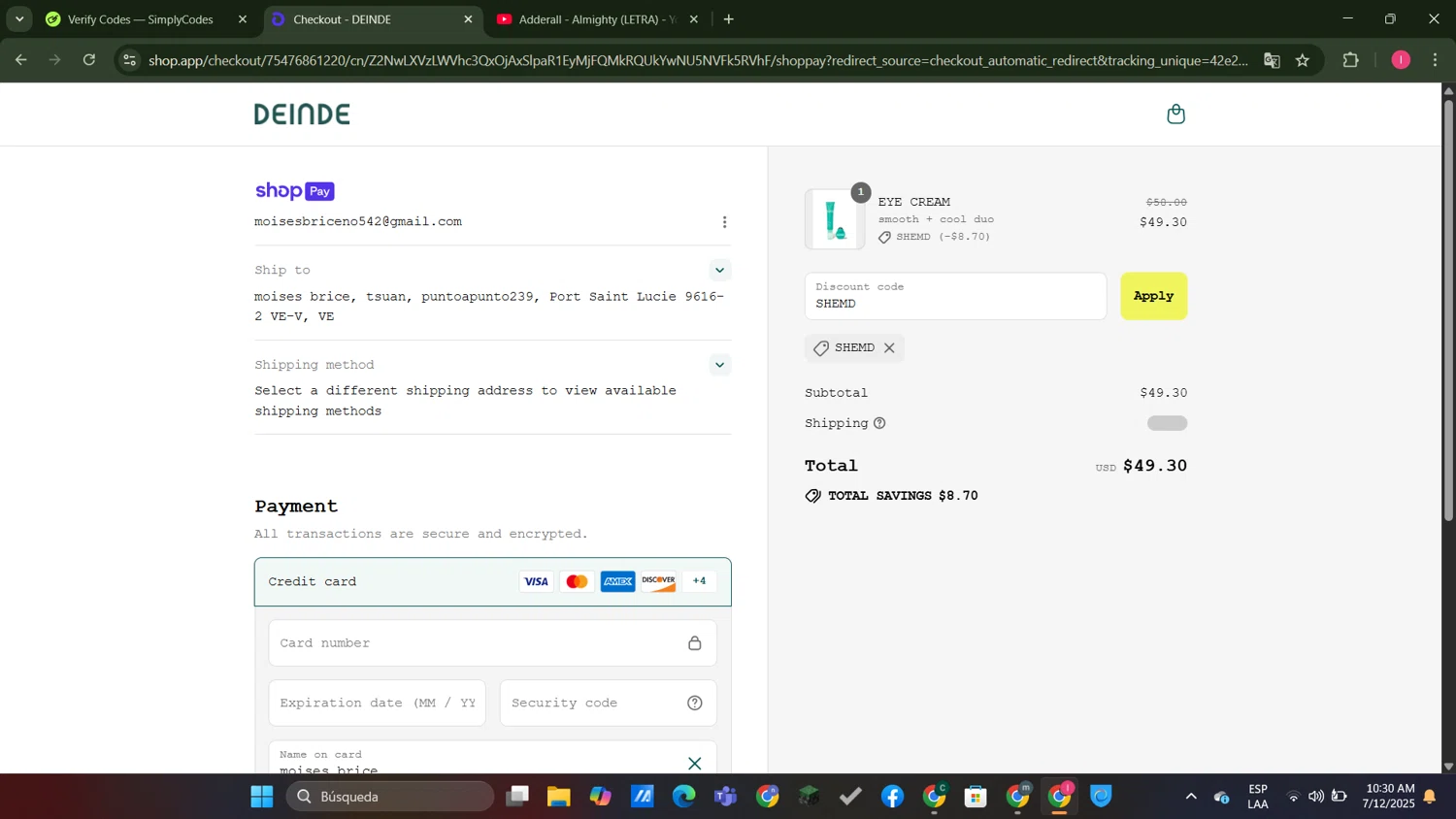Open Copilot from taskbar
Viewport: 1456px width, 819px height.
point(601,797)
